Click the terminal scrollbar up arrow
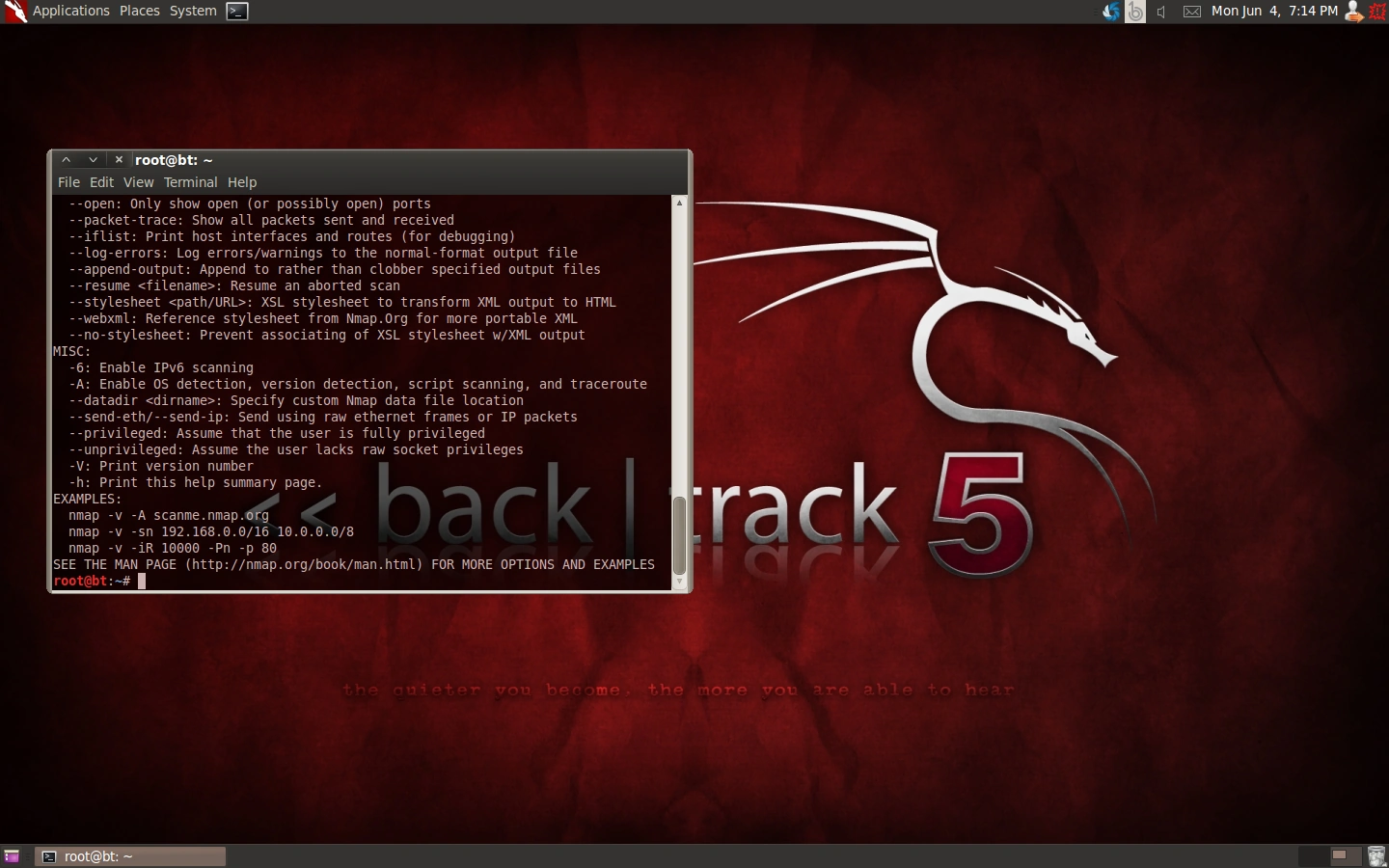The width and height of the screenshot is (1389, 868). (679, 203)
